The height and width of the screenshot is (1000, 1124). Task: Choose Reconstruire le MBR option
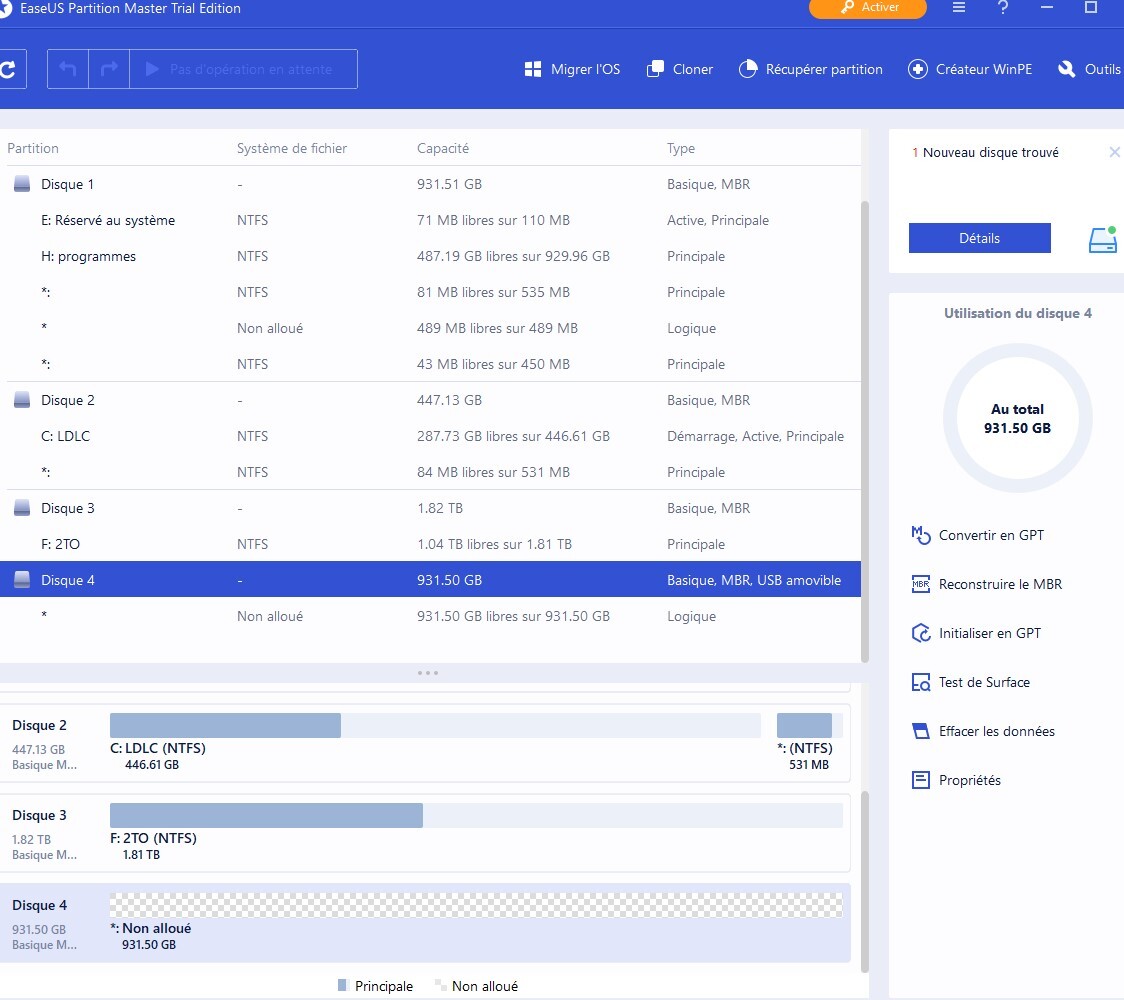coord(999,584)
